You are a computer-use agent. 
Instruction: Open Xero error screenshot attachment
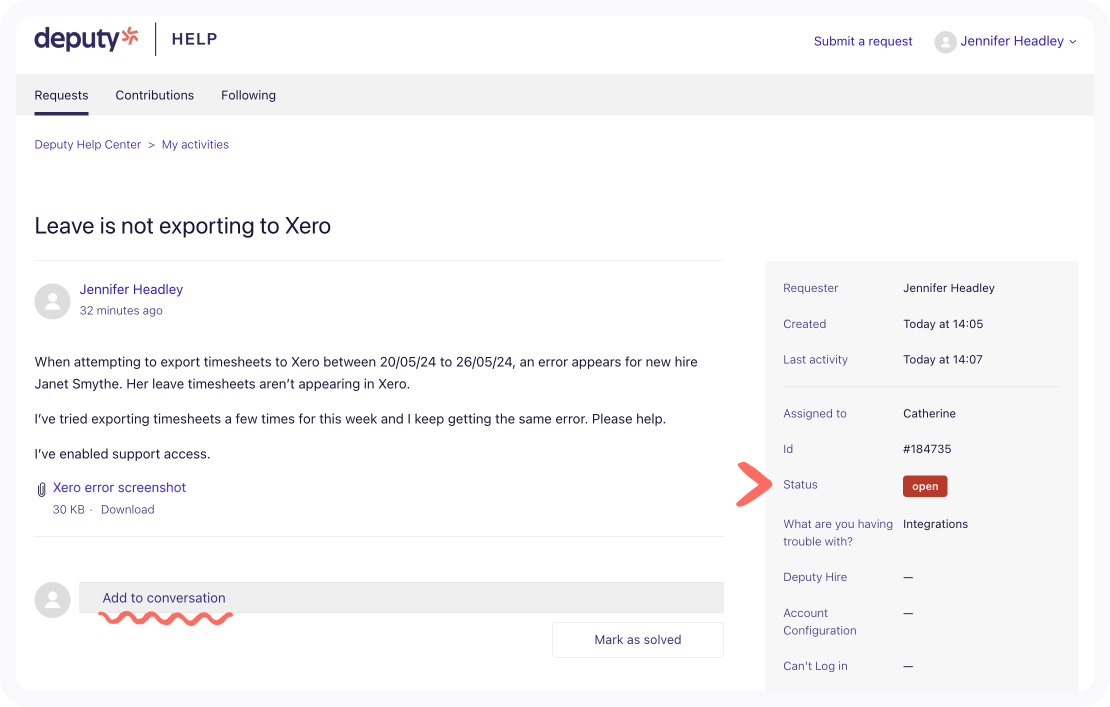(x=120, y=488)
